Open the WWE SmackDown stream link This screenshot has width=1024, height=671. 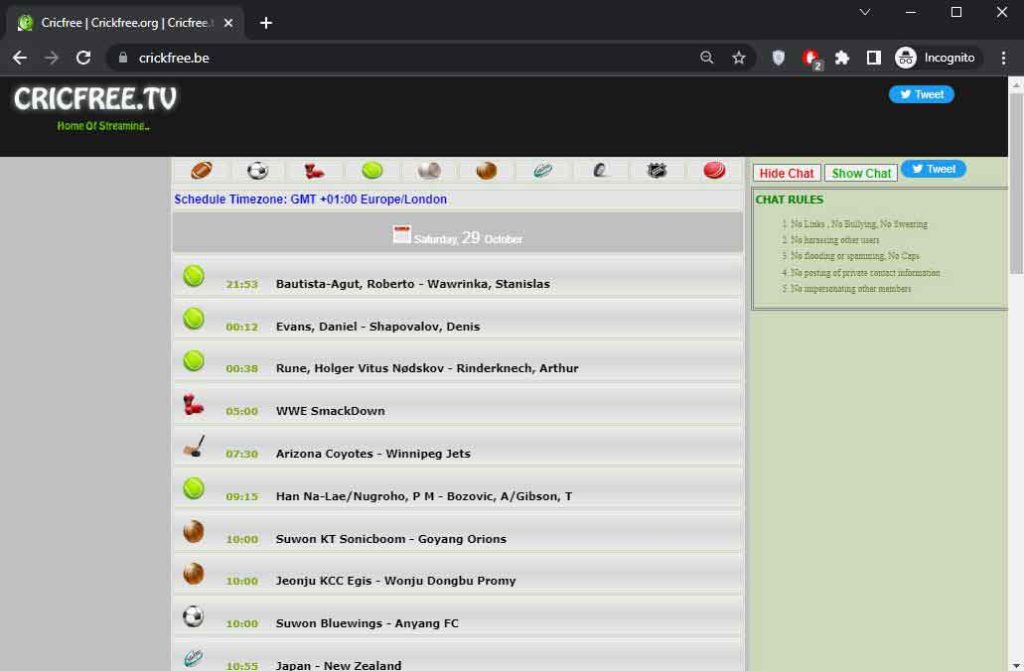click(330, 411)
